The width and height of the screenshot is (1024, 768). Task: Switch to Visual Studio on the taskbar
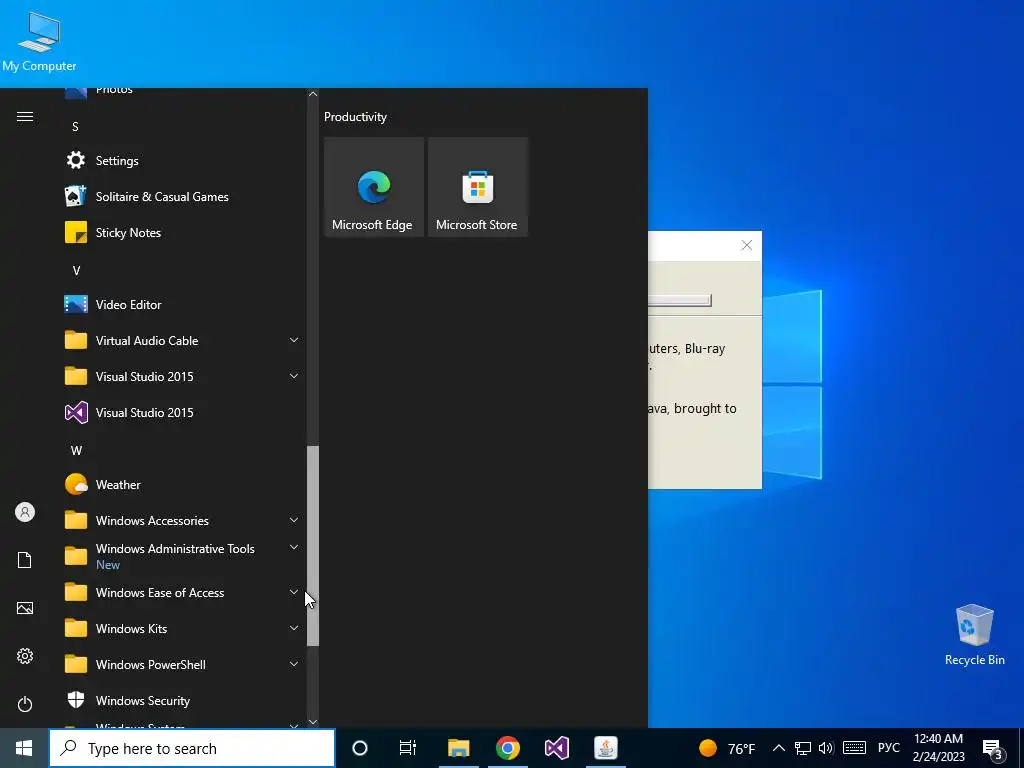(x=556, y=748)
